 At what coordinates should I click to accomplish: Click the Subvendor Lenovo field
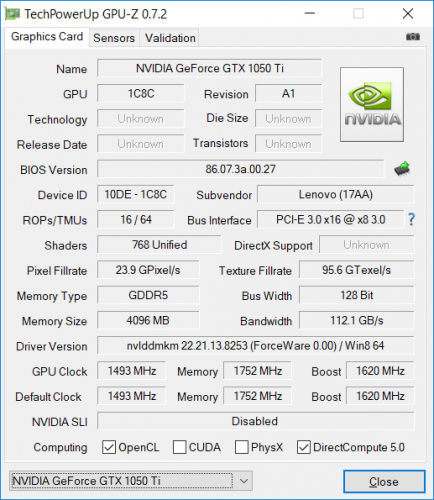click(335, 194)
